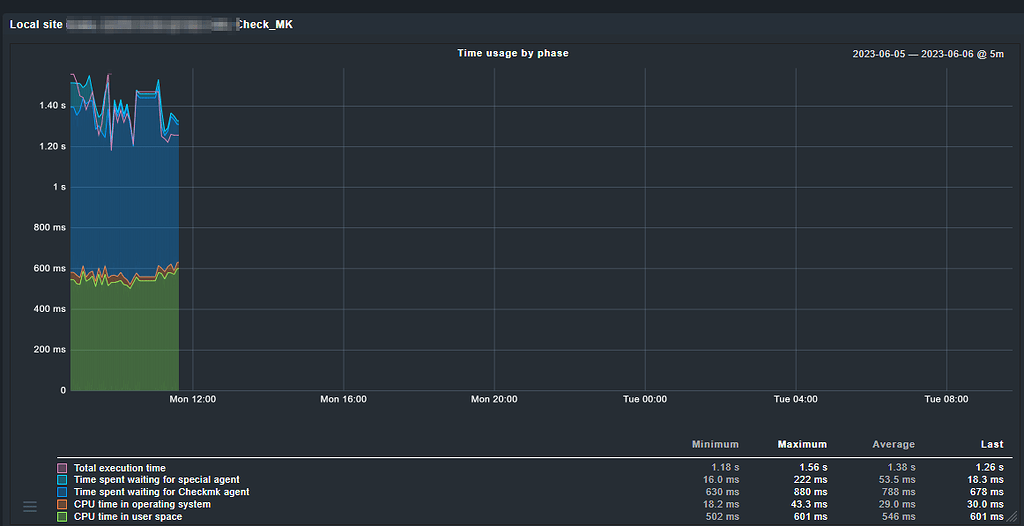The height and width of the screenshot is (526, 1024).
Task: Open the hamburger menu icon beside the legend
Action: (x=30, y=506)
